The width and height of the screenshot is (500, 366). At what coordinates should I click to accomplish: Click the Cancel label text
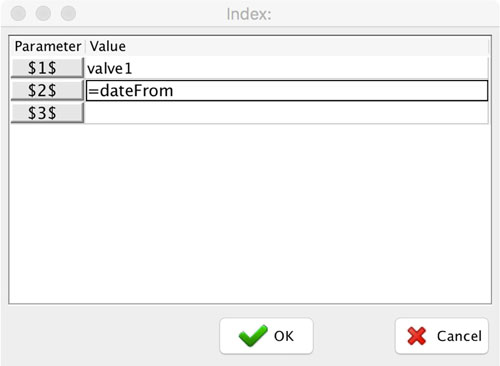point(459,336)
